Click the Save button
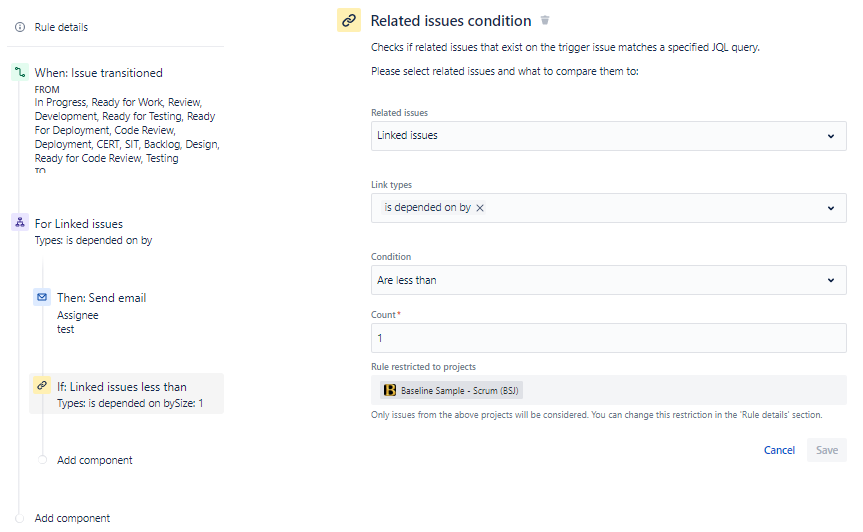 tap(827, 450)
